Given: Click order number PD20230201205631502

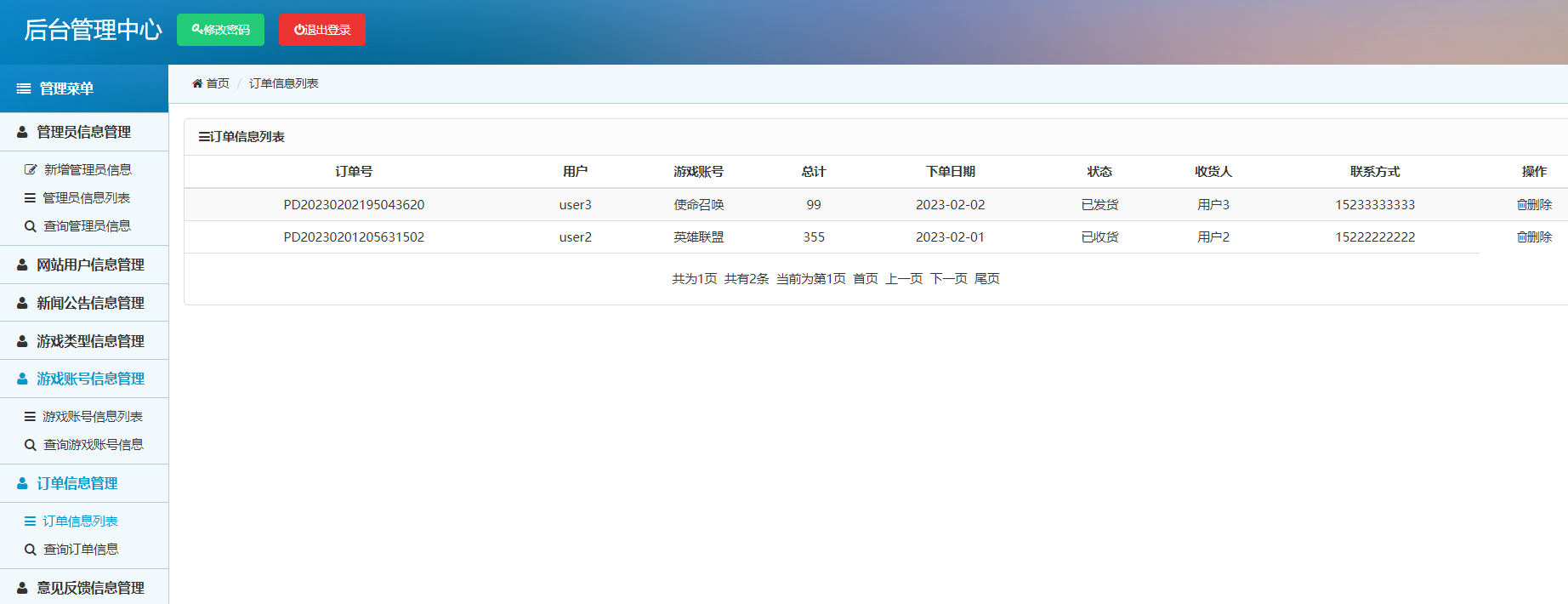Looking at the screenshot, I should tap(354, 236).
